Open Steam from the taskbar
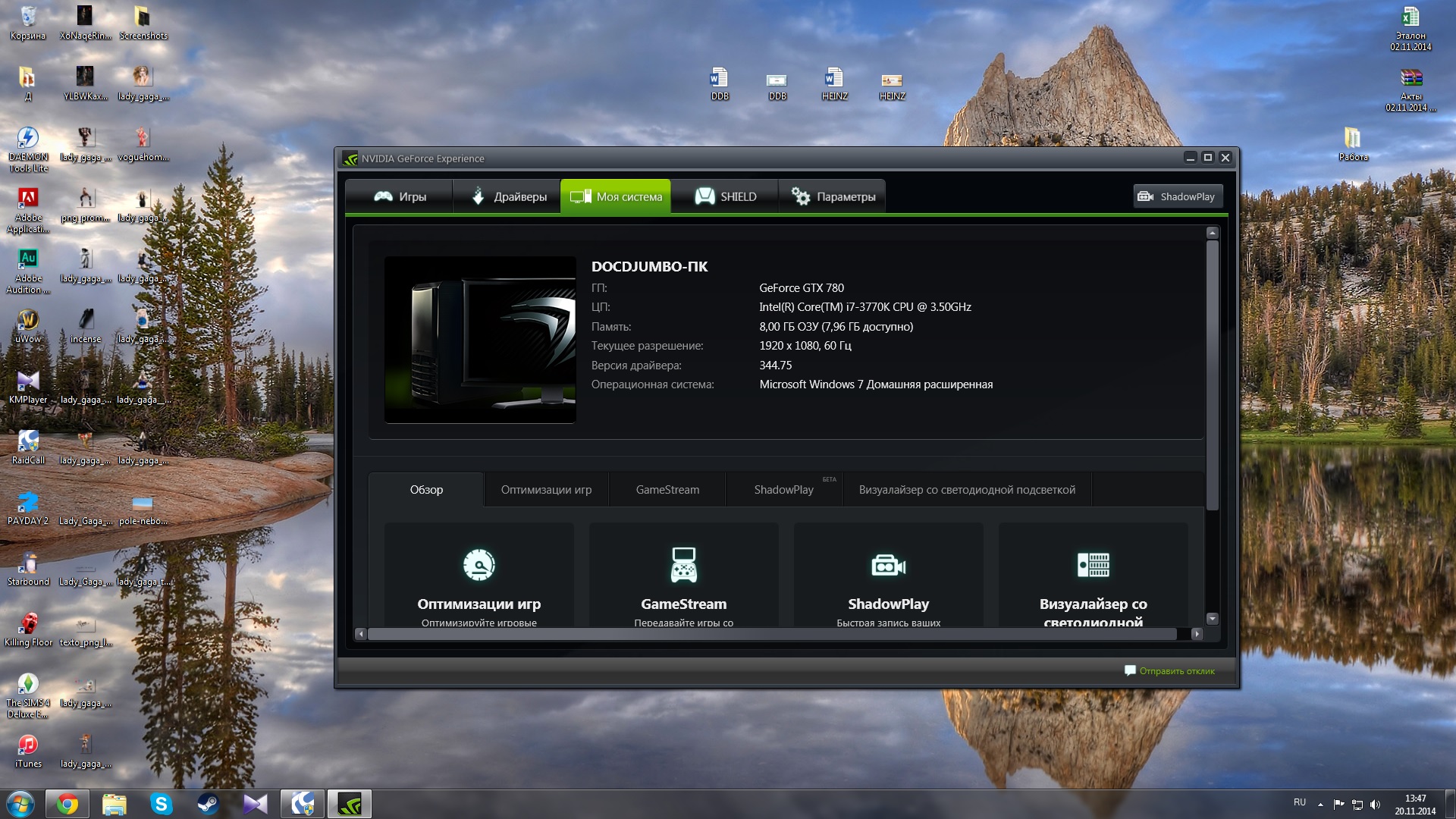Screen dimensions: 1456x819 coord(208,804)
